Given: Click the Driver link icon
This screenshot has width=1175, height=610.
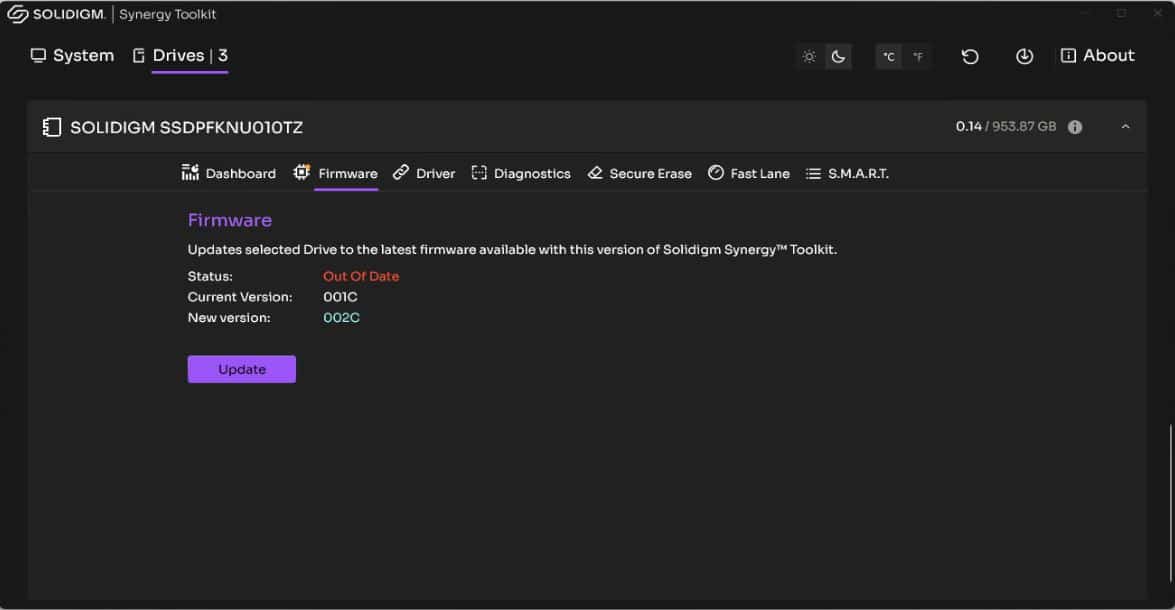Looking at the screenshot, I should (401, 172).
